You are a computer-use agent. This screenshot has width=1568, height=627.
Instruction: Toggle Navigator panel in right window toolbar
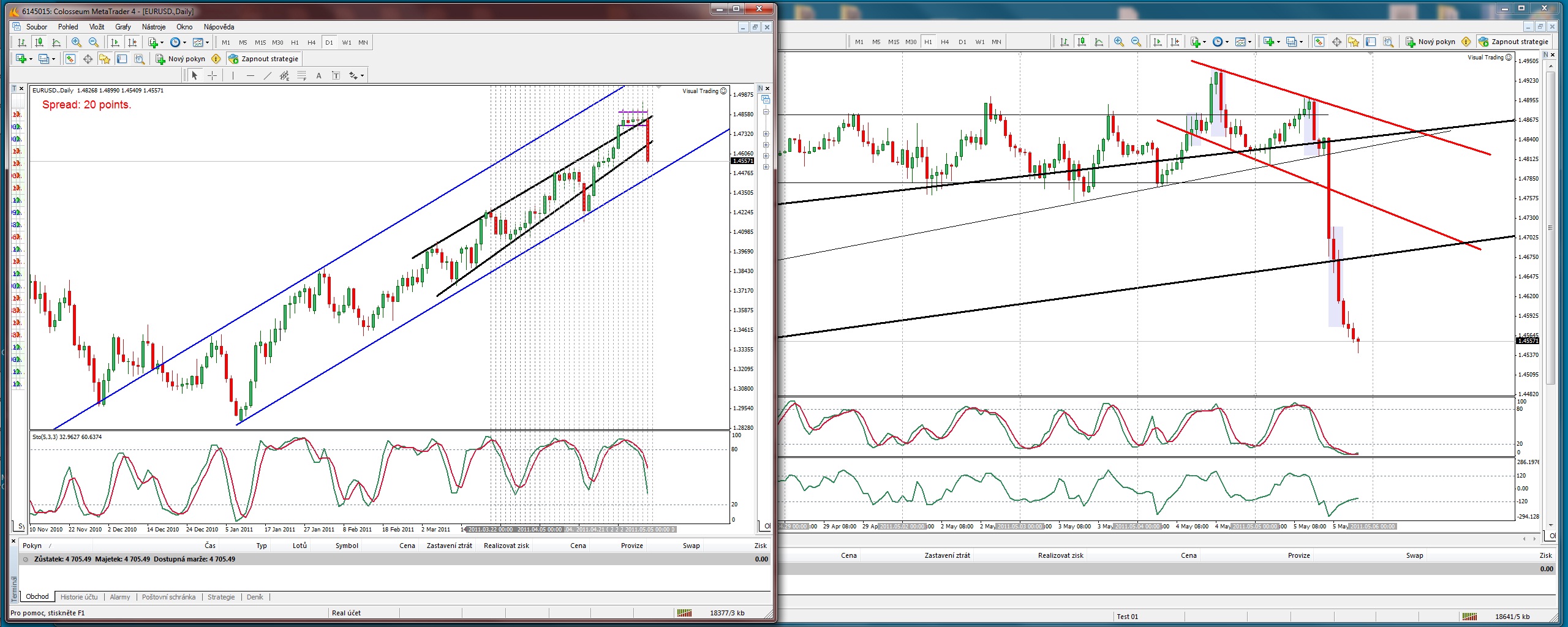(1354, 42)
